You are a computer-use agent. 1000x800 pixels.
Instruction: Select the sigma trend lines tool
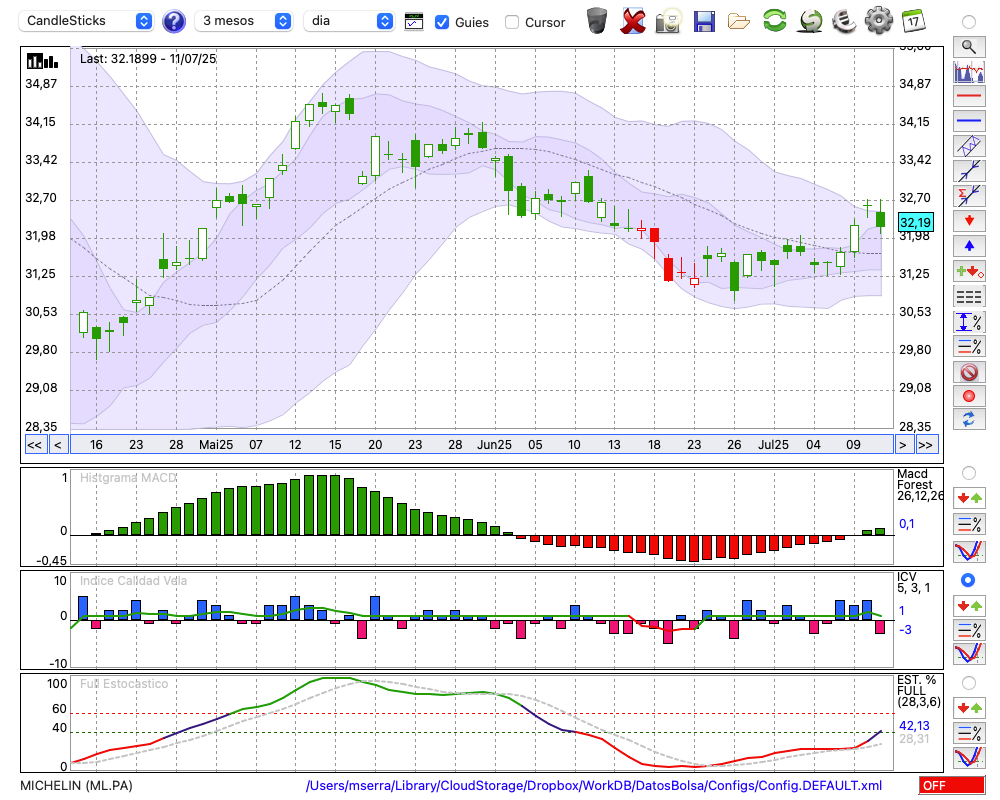pyautogui.click(x=969, y=196)
